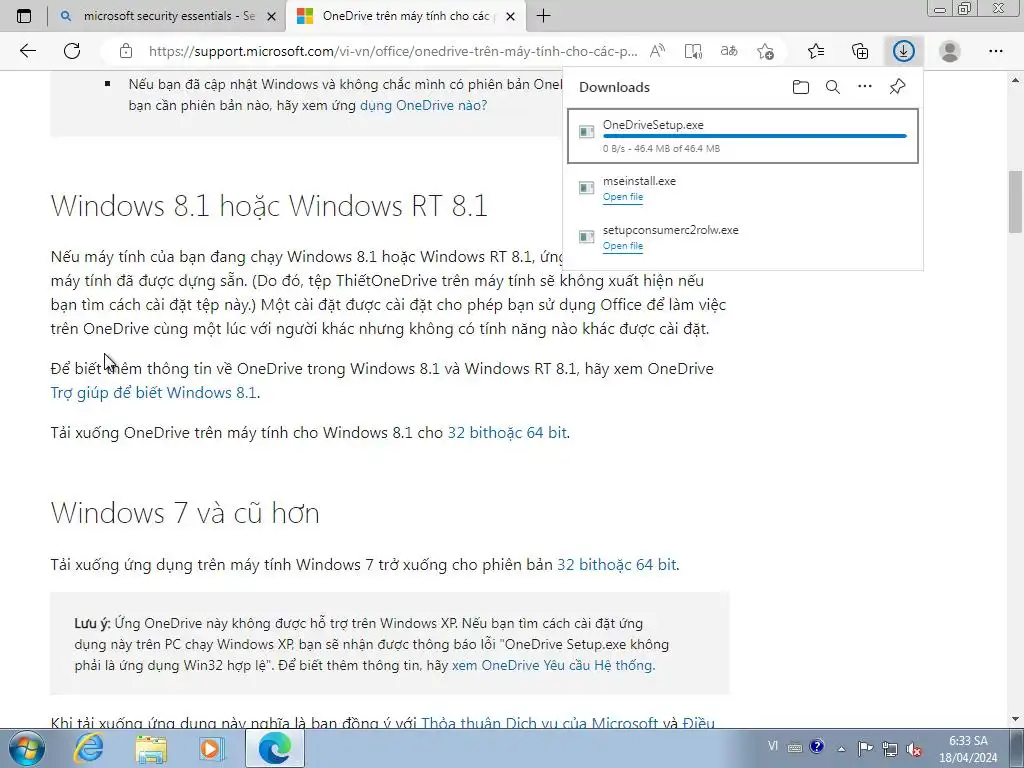The image size is (1024, 768).
Task: Click the Microsoft Edge taskbar icon
Action: coord(274,748)
